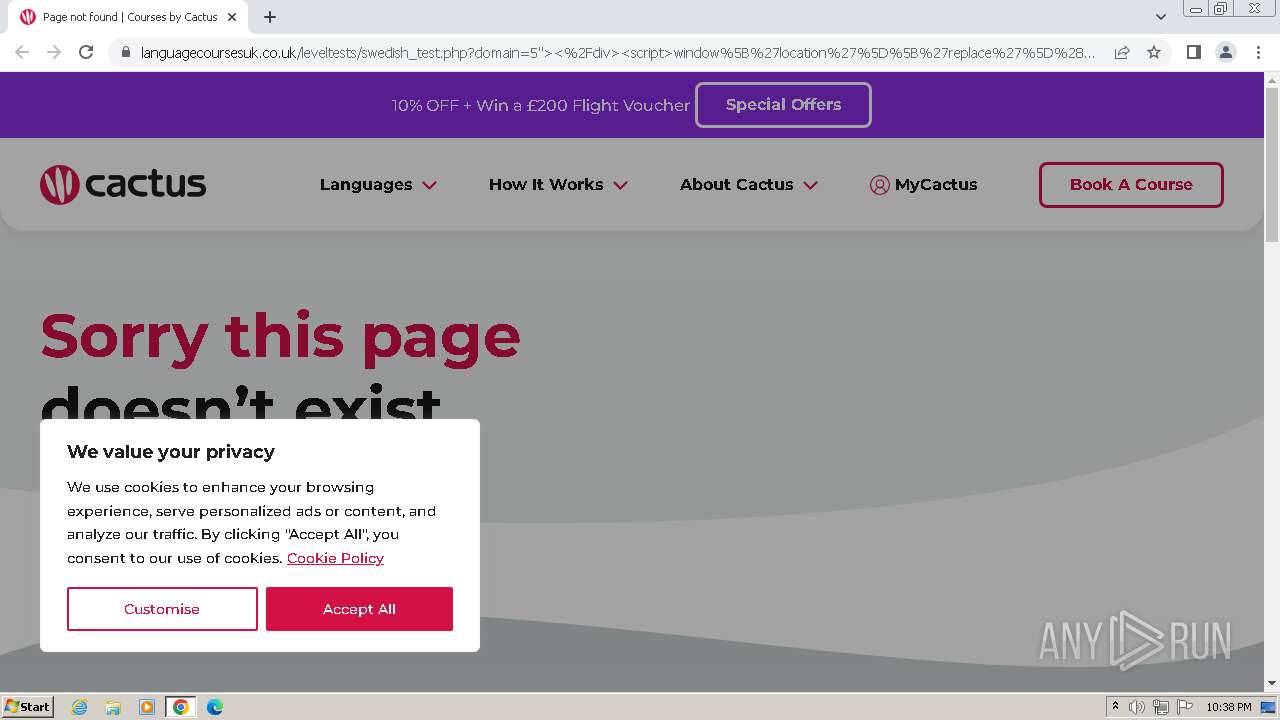The height and width of the screenshot is (720, 1280).
Task: Click the share page icon in address bar
Action: [x=1122, y=52]
